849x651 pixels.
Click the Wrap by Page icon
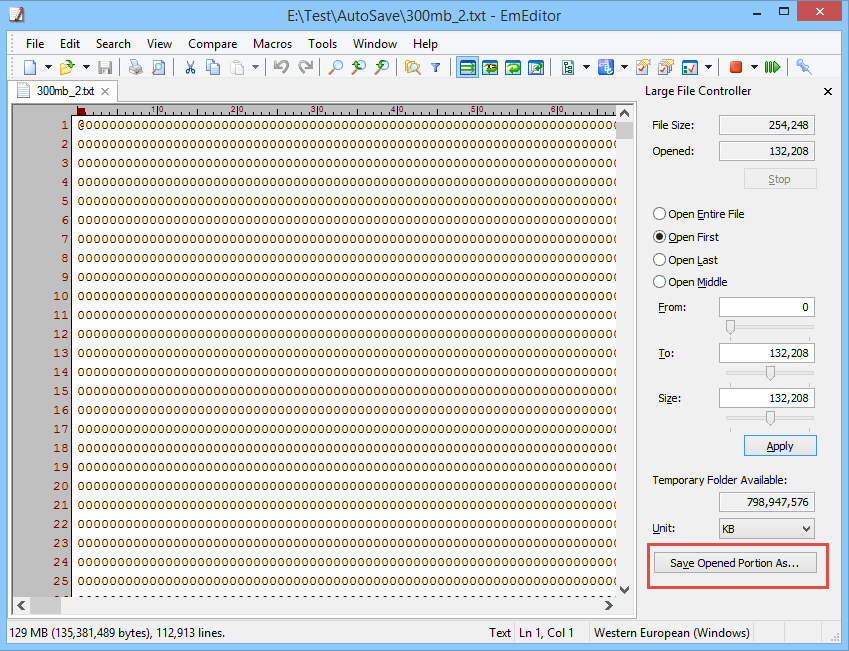point(536,67)
